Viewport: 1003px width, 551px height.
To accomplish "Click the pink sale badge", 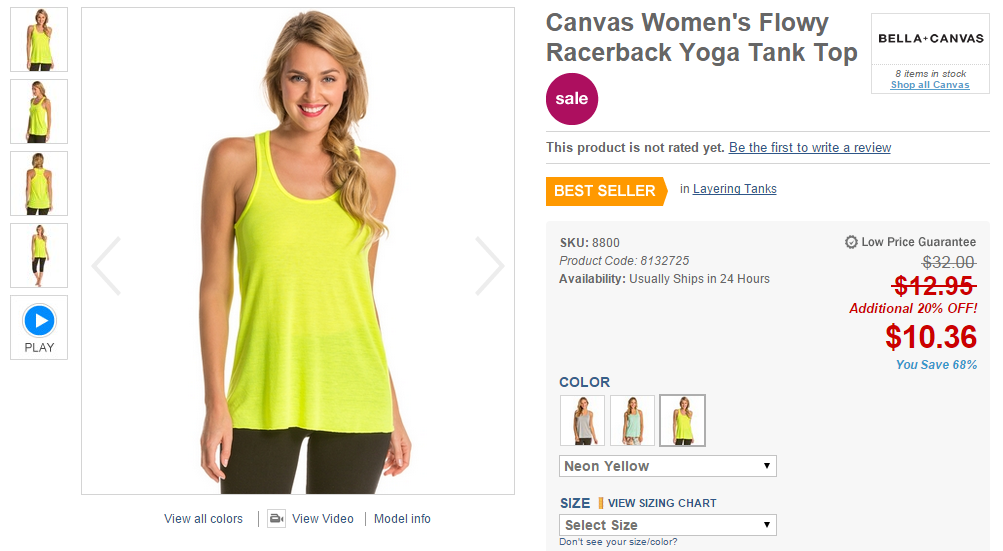I will 572,99.
